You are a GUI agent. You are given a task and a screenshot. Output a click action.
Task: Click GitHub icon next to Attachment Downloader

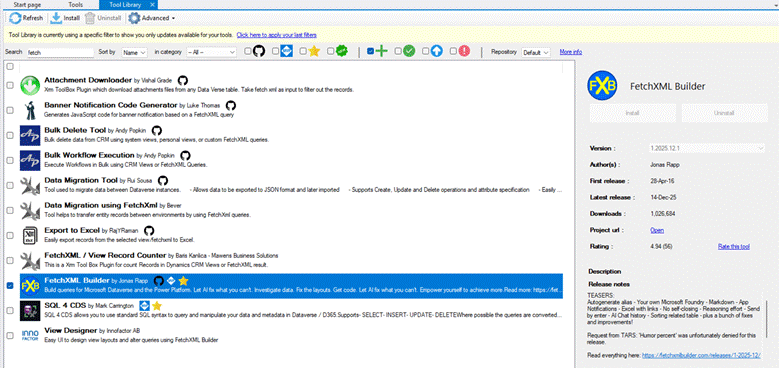182,80
